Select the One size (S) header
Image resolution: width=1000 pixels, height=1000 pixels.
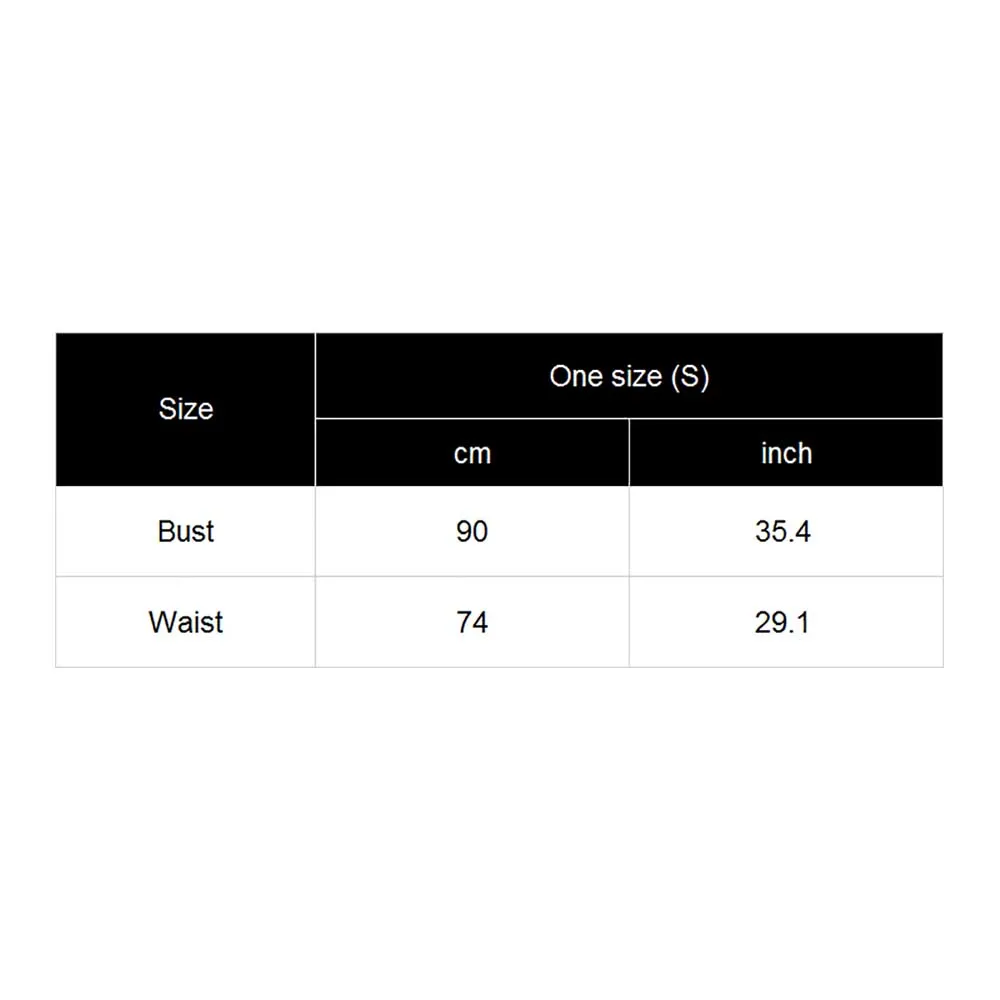[x=629, y=376]
